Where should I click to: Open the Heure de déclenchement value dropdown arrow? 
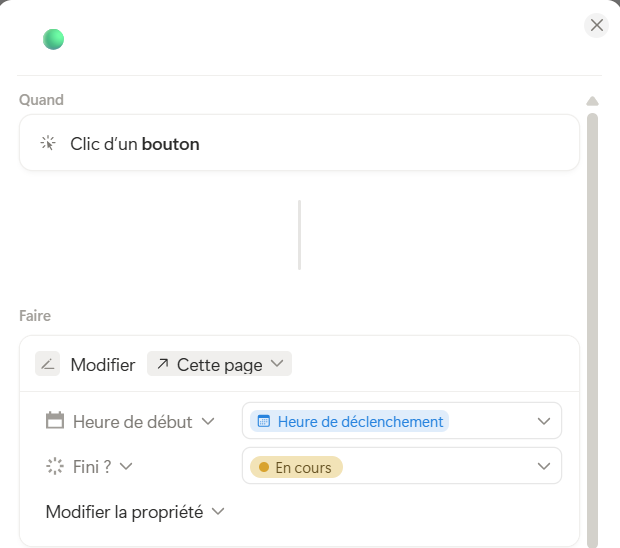tap(544, 421)
